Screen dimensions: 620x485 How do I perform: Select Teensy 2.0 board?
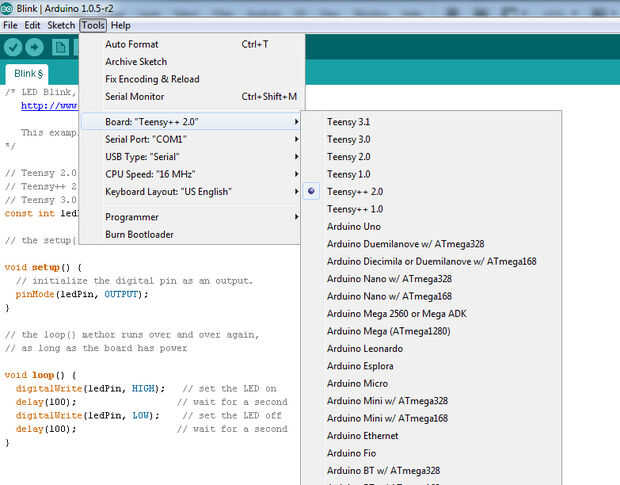431,157
